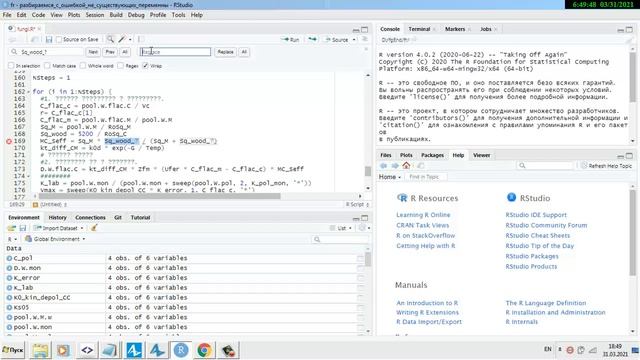Open the Source button dropdown arrow
Screen dimensions: 640x360
(354, 40)
